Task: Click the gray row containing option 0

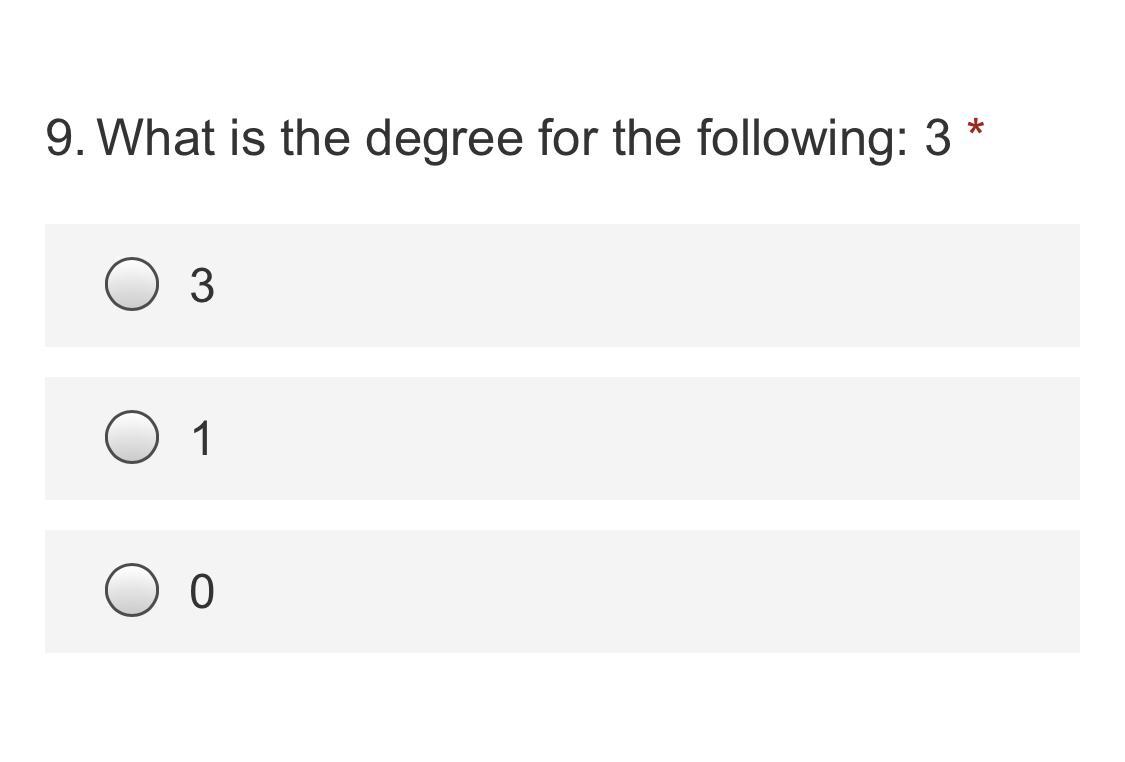Action: point(562,591)
